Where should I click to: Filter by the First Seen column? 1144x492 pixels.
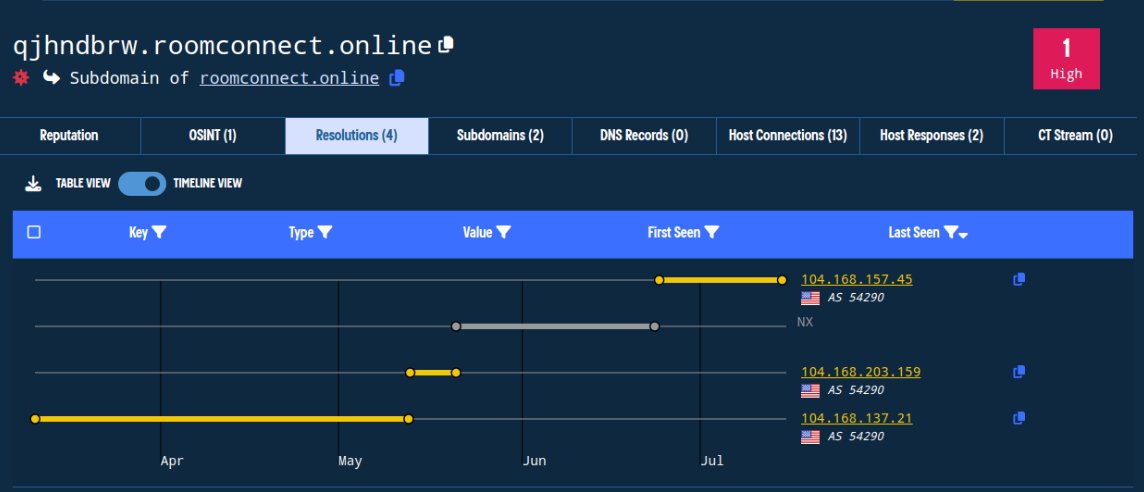click(x=711, y=232)
